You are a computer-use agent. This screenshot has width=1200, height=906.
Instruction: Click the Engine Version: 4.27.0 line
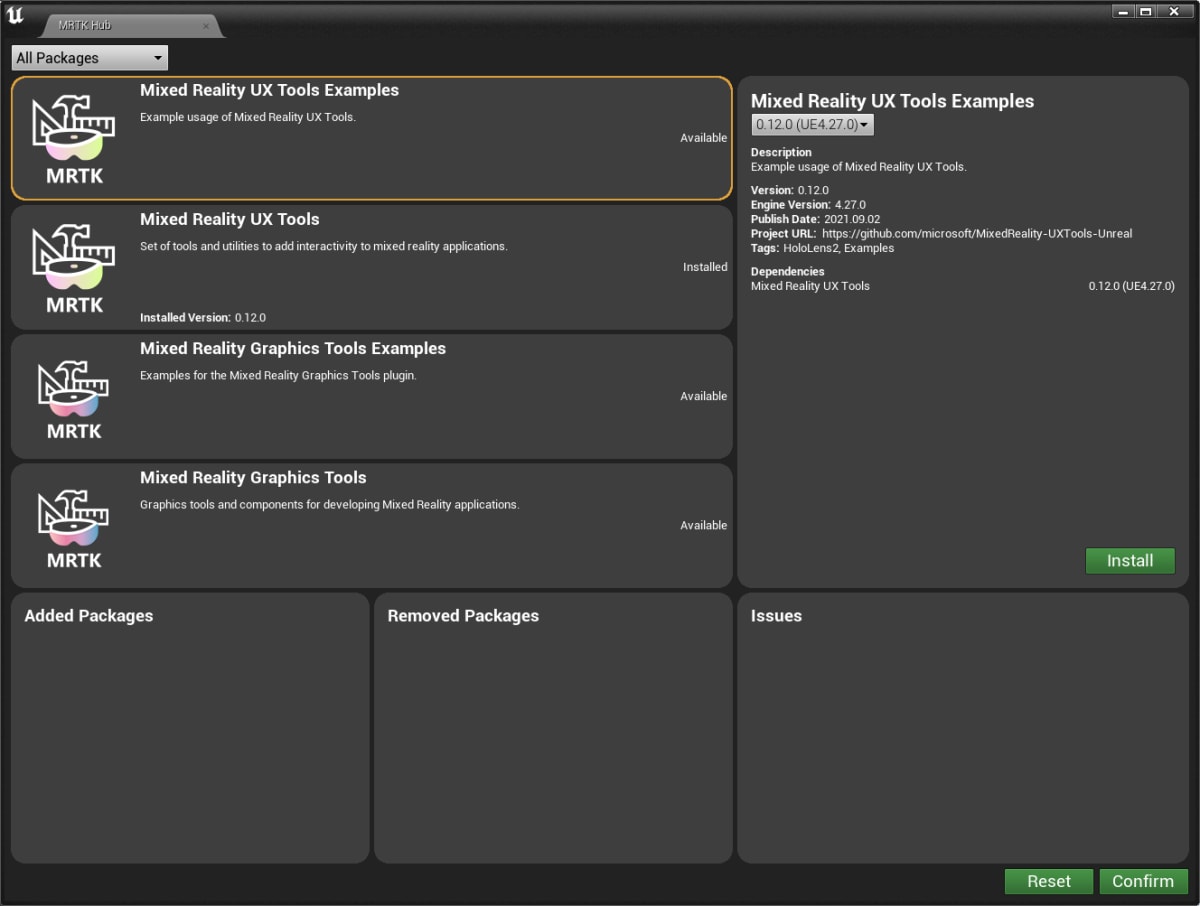[808, 205]
